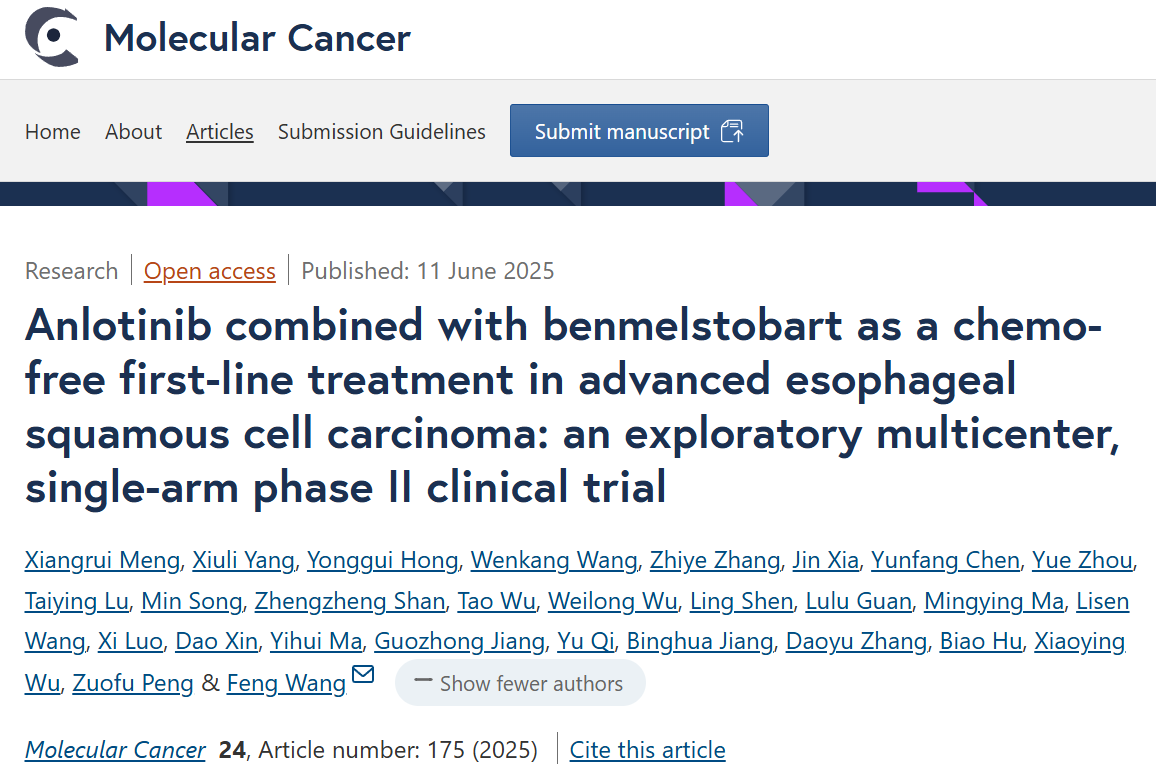Image resolution: width=1156 pixels, height=780 pixels.
Task: Click author Yue Zhou
Action: (x=1083, y=560)
